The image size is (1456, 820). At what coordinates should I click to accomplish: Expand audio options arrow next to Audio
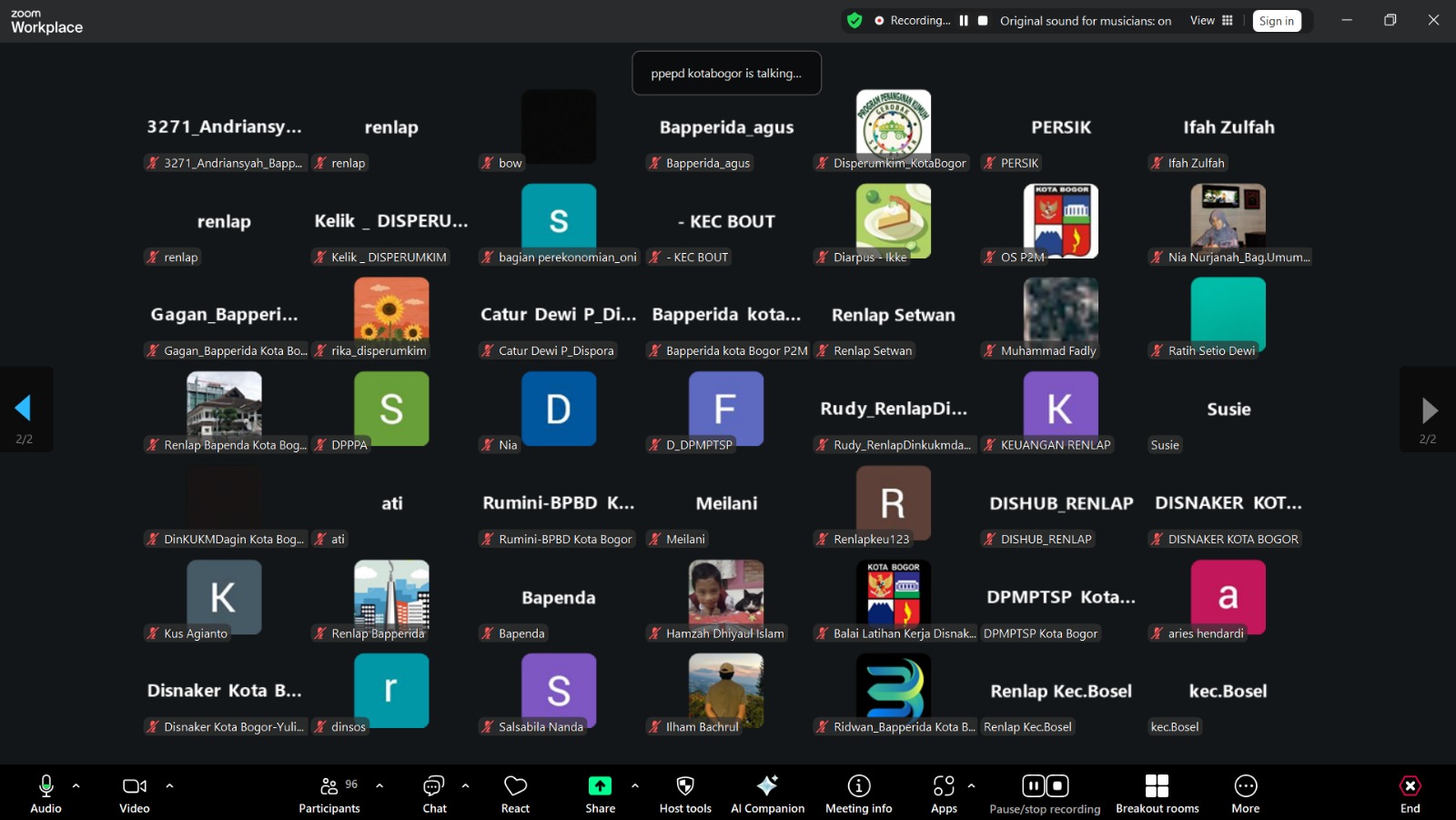[x=76, y=785]
